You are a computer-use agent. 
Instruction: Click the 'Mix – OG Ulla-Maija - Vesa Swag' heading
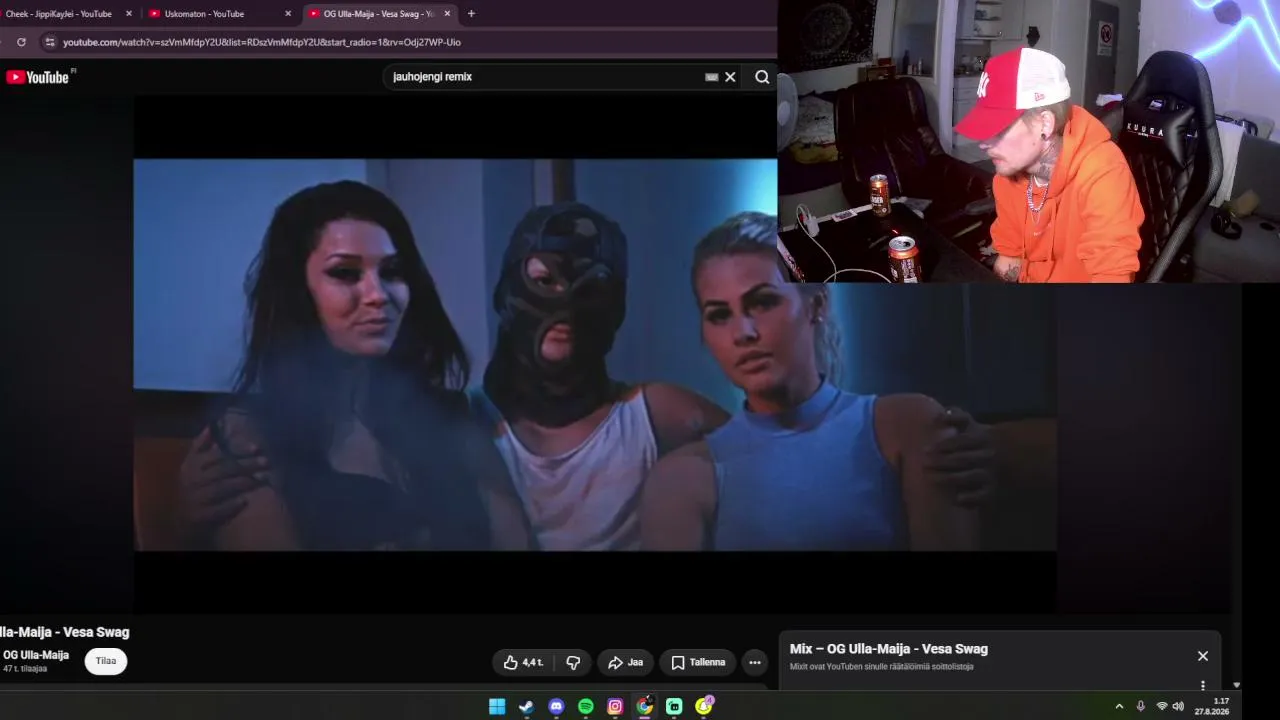click(x=889, y=649)
